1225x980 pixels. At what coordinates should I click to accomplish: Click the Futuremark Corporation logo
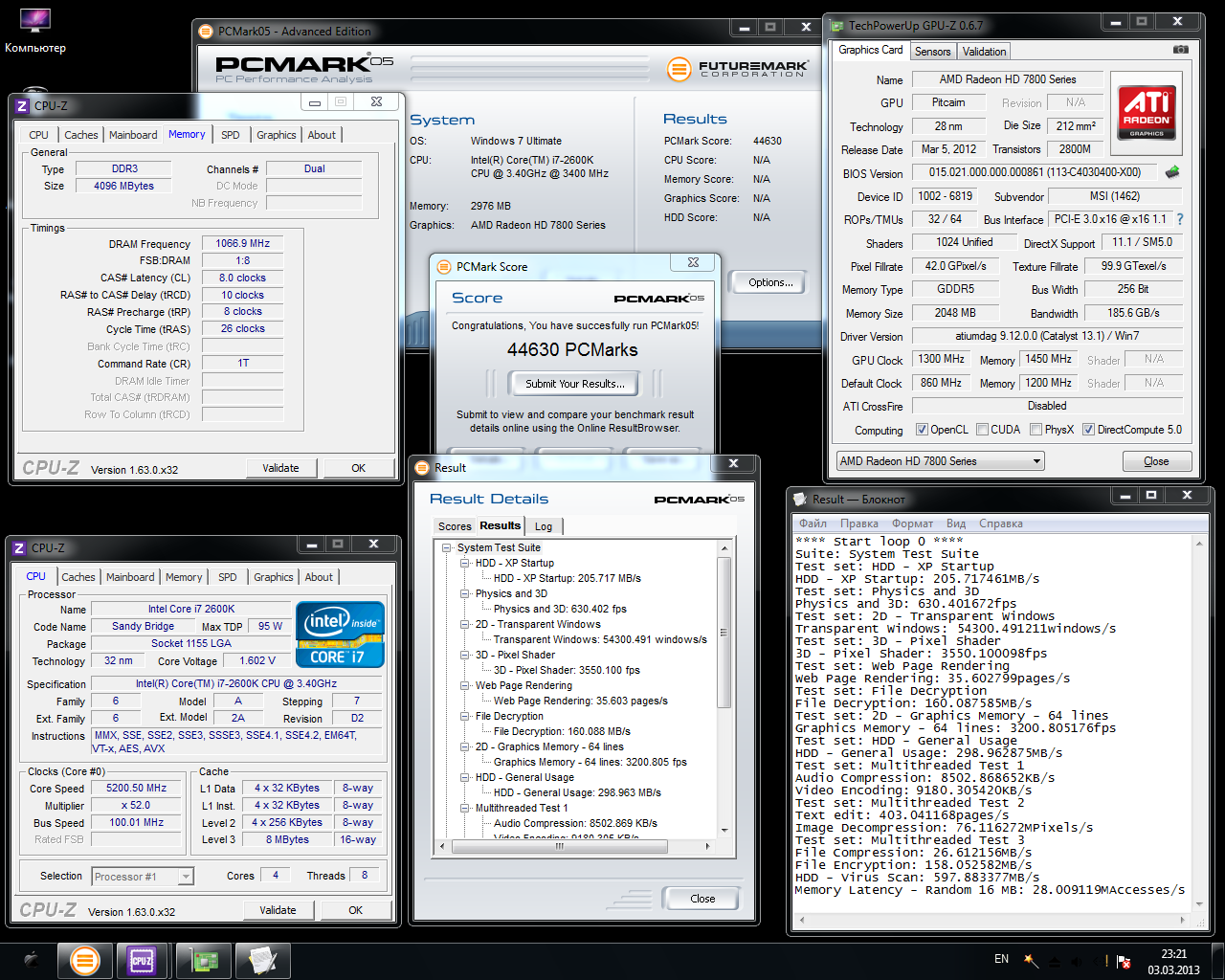[738, 68]
